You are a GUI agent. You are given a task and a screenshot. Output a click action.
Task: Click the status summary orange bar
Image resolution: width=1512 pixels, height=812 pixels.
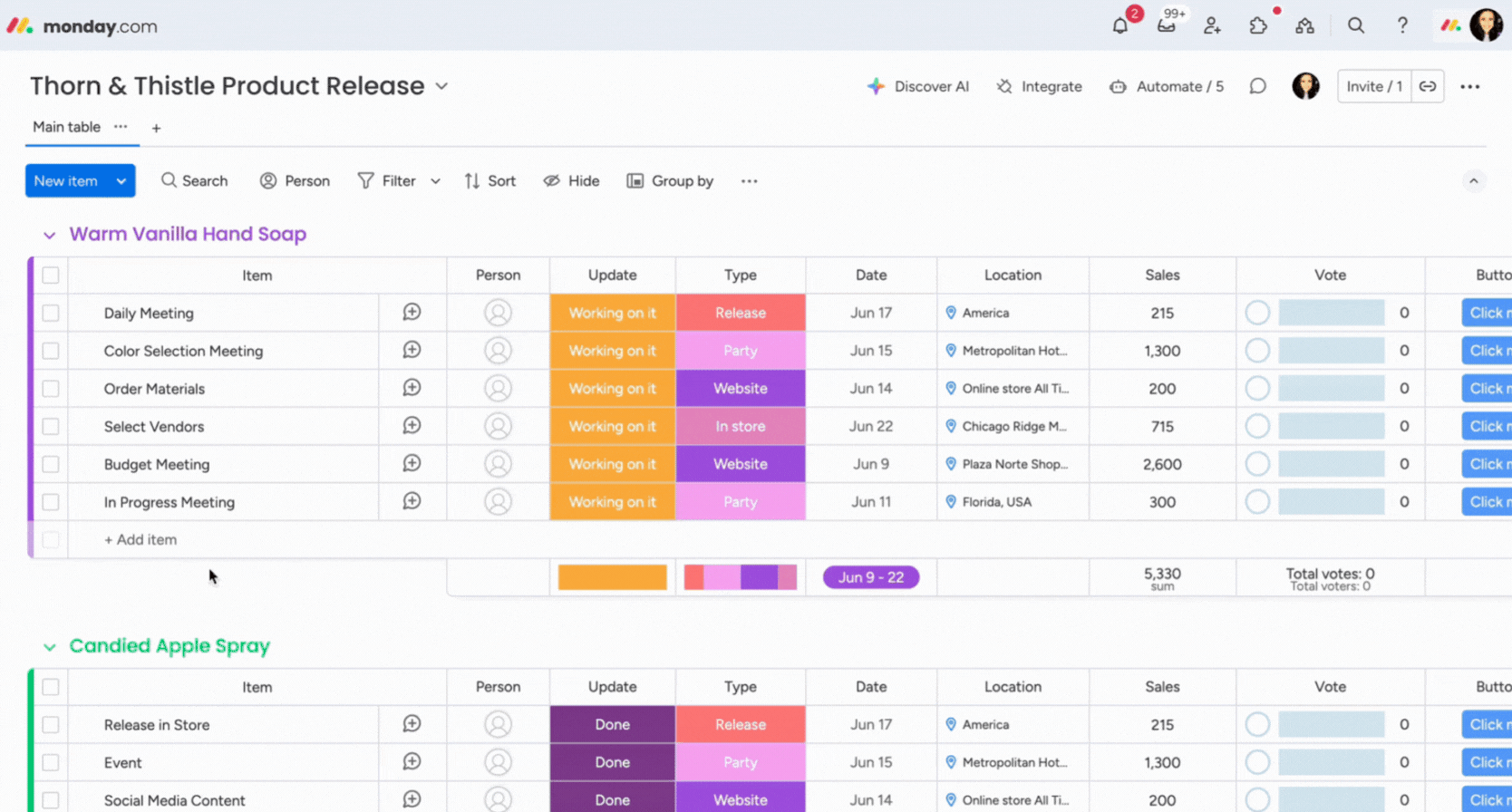(613, 577)
